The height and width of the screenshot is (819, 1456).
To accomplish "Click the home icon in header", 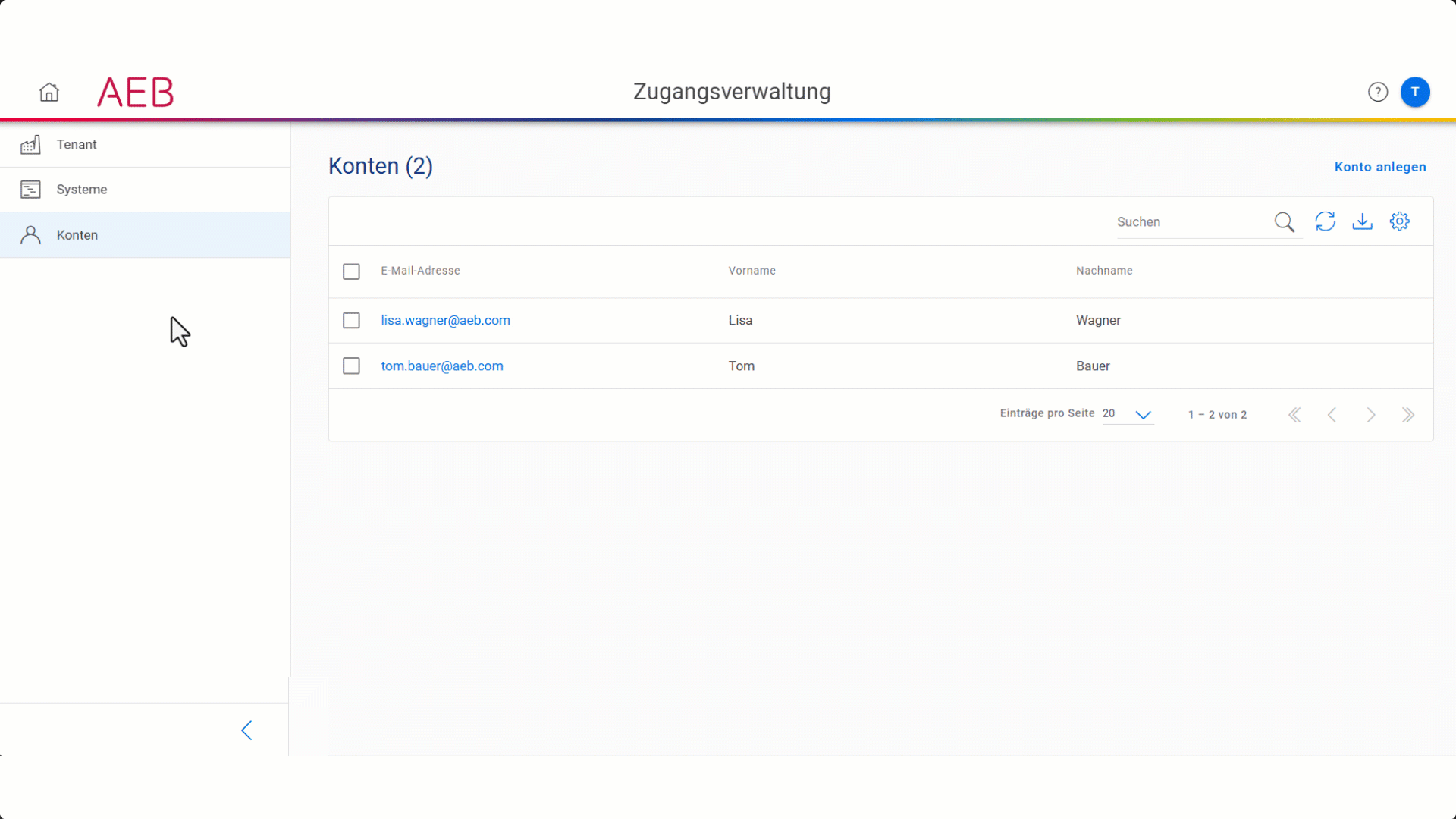I will (49, 92).
